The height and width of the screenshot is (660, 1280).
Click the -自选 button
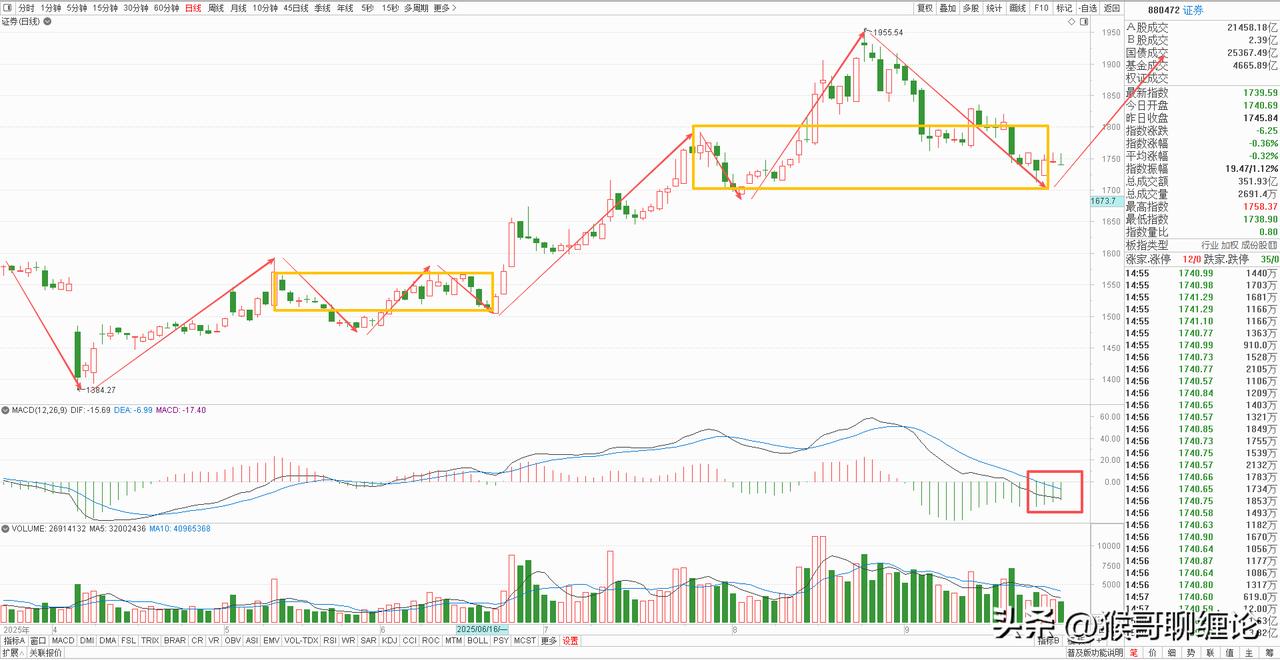pyautogui.click(x=1088, y=8)
